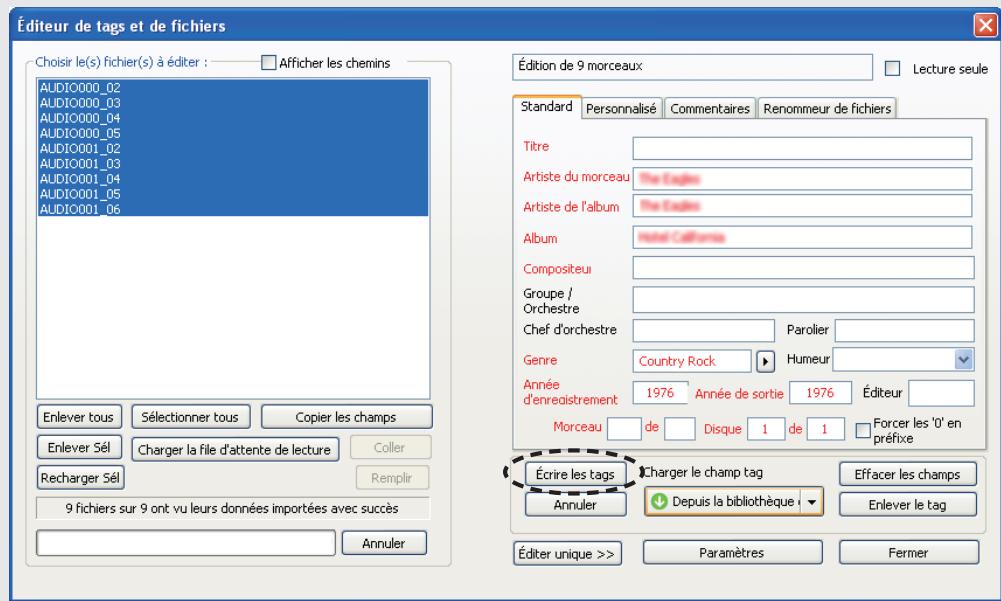Screen dimensions: 1001x601
Task: Click the disabled Coller button
Action: (x=389, y=447)
